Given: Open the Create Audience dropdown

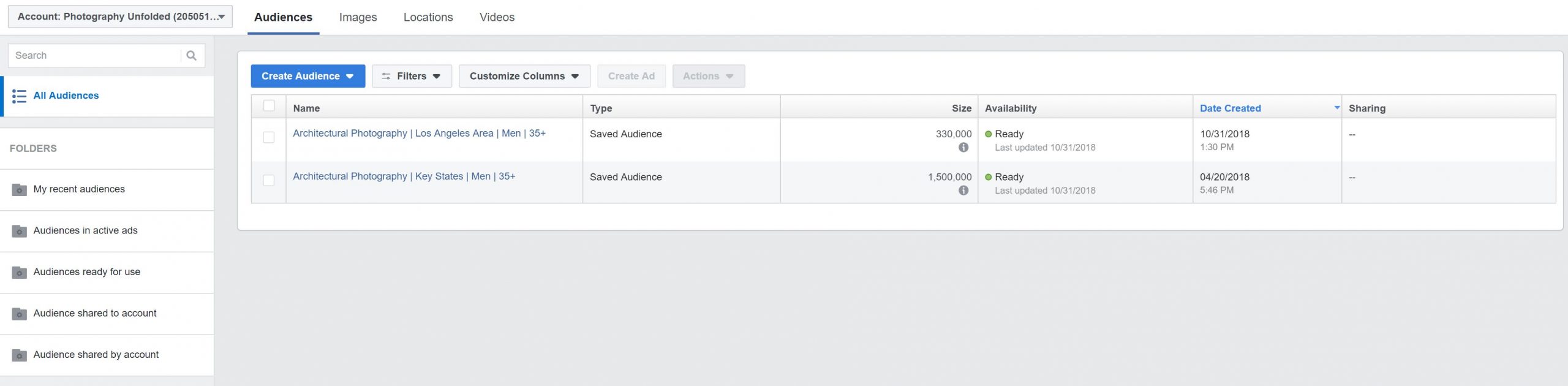Looking at the screenshot, I should point(307,77).
